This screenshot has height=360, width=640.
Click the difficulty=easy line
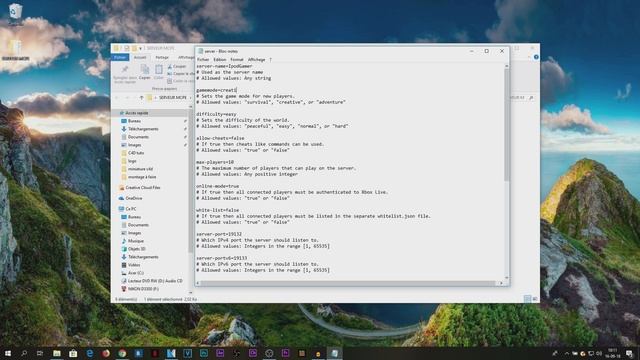click(x=216, y=114)
